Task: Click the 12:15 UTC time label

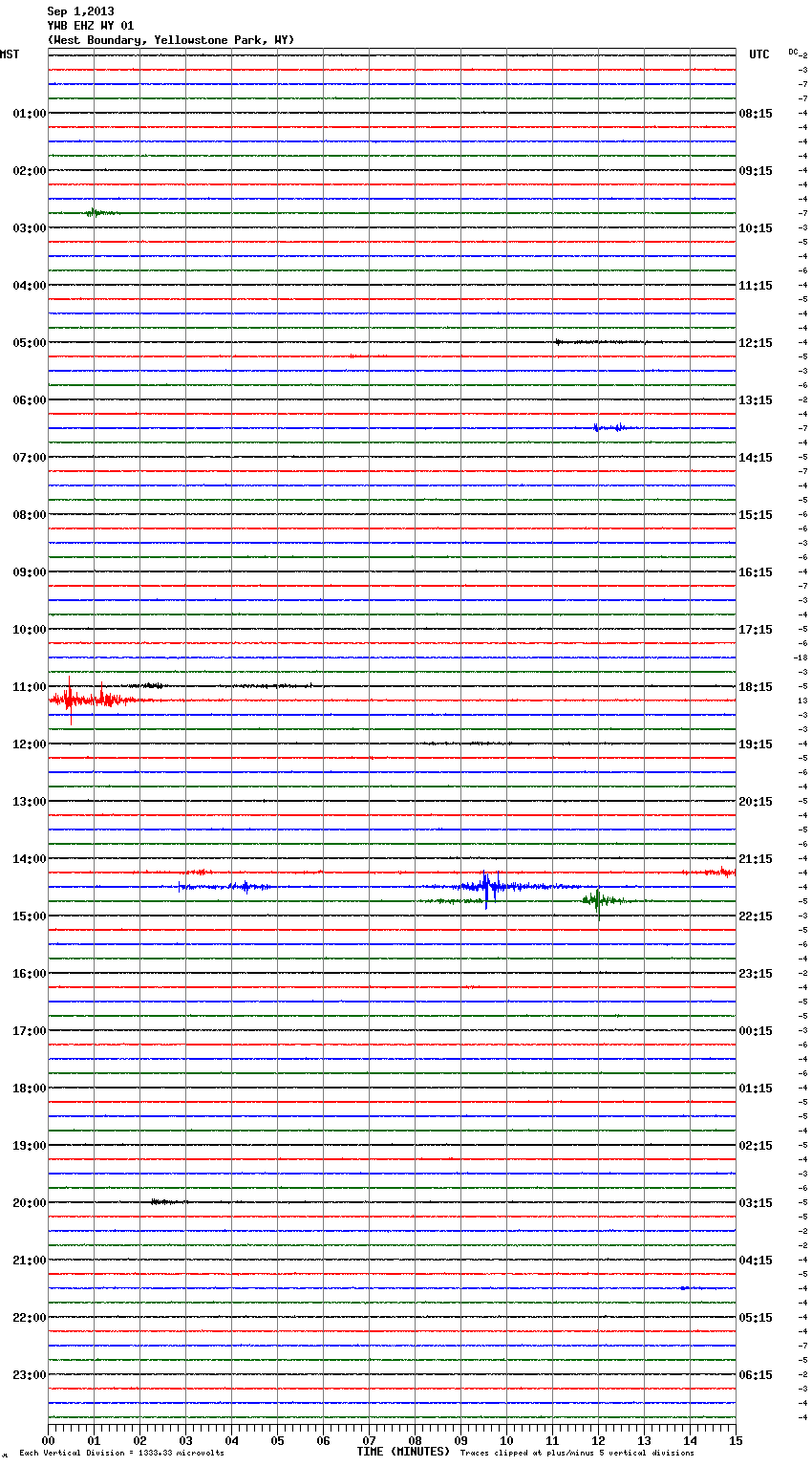Action: pyautogui.click(x=756, y=343)
